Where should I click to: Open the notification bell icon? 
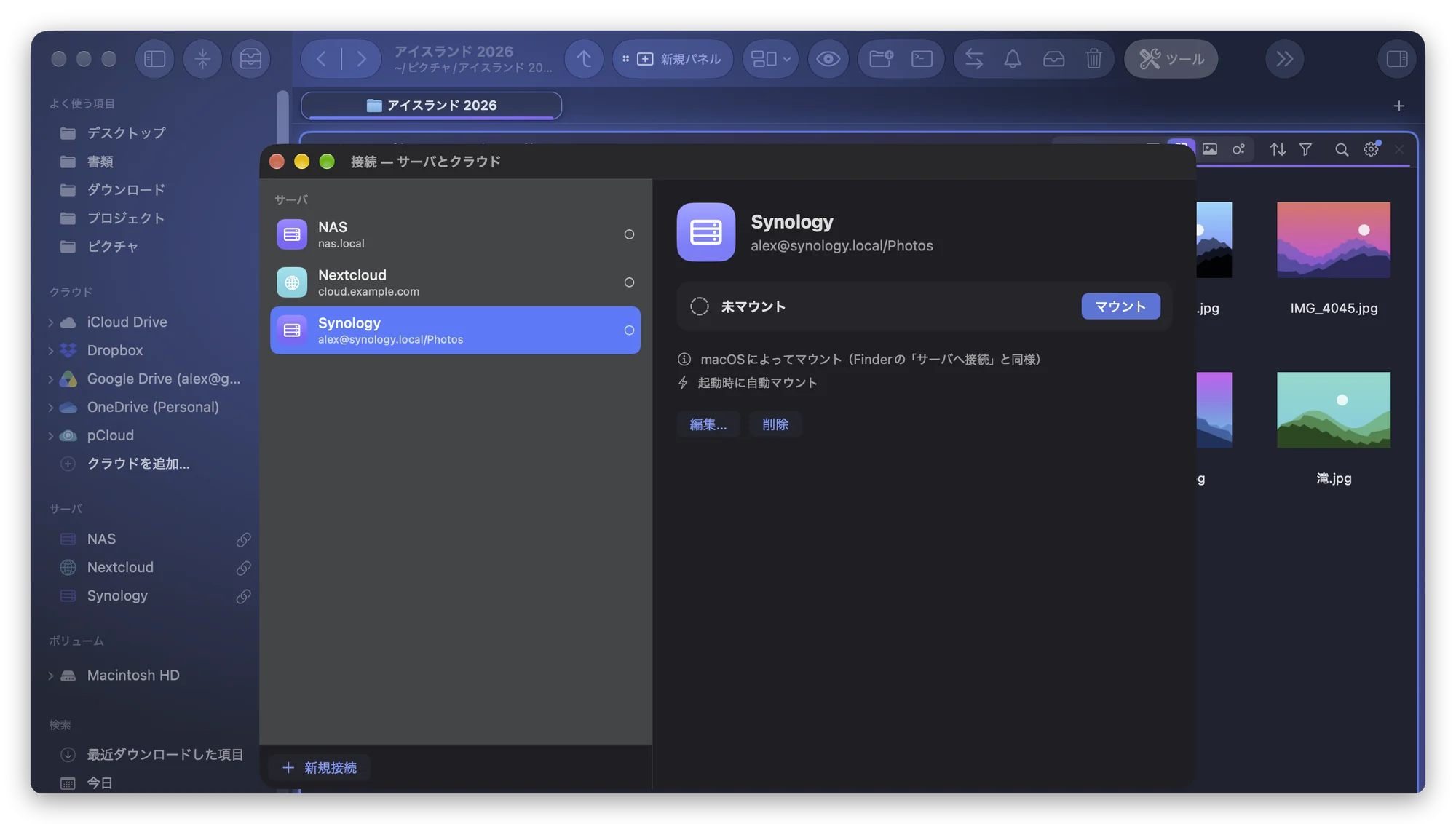click(x=1013, y=59)
